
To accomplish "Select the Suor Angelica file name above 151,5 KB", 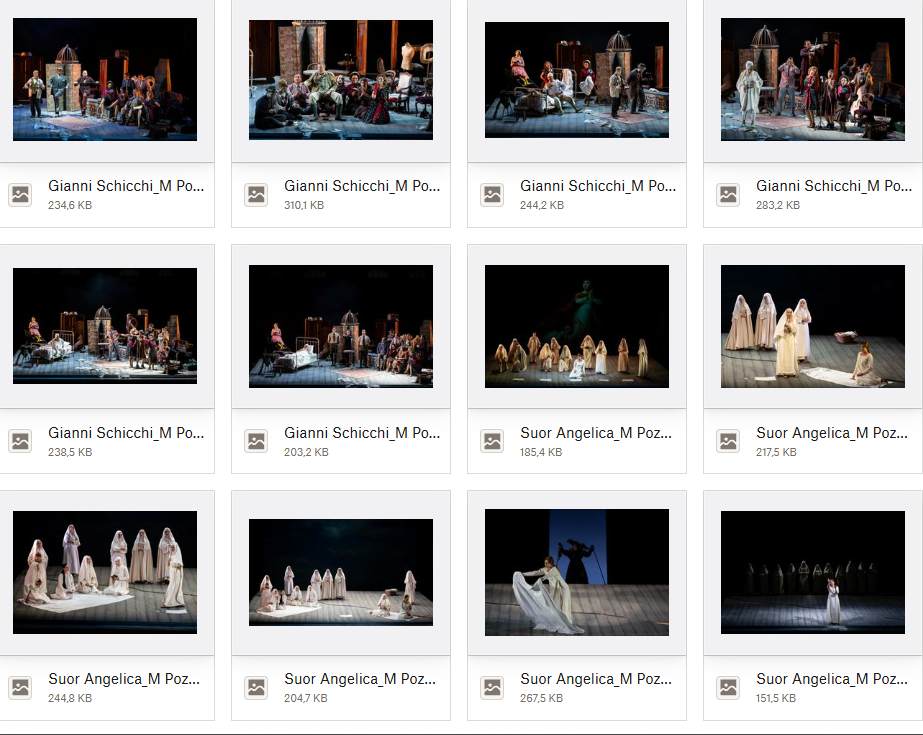I will [832, 679].
